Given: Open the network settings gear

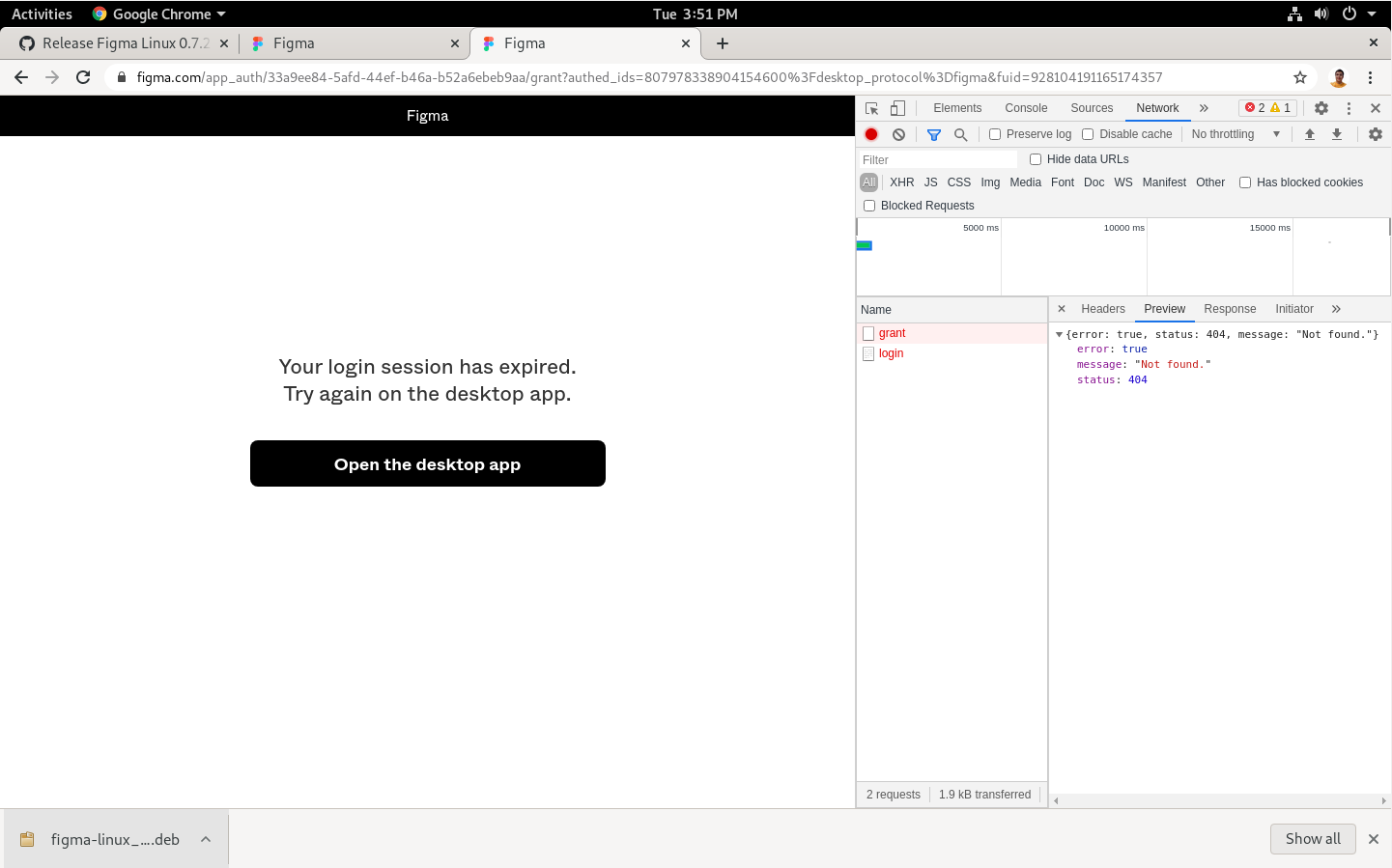Looking at the screenshot, I should coord(1375,134).
